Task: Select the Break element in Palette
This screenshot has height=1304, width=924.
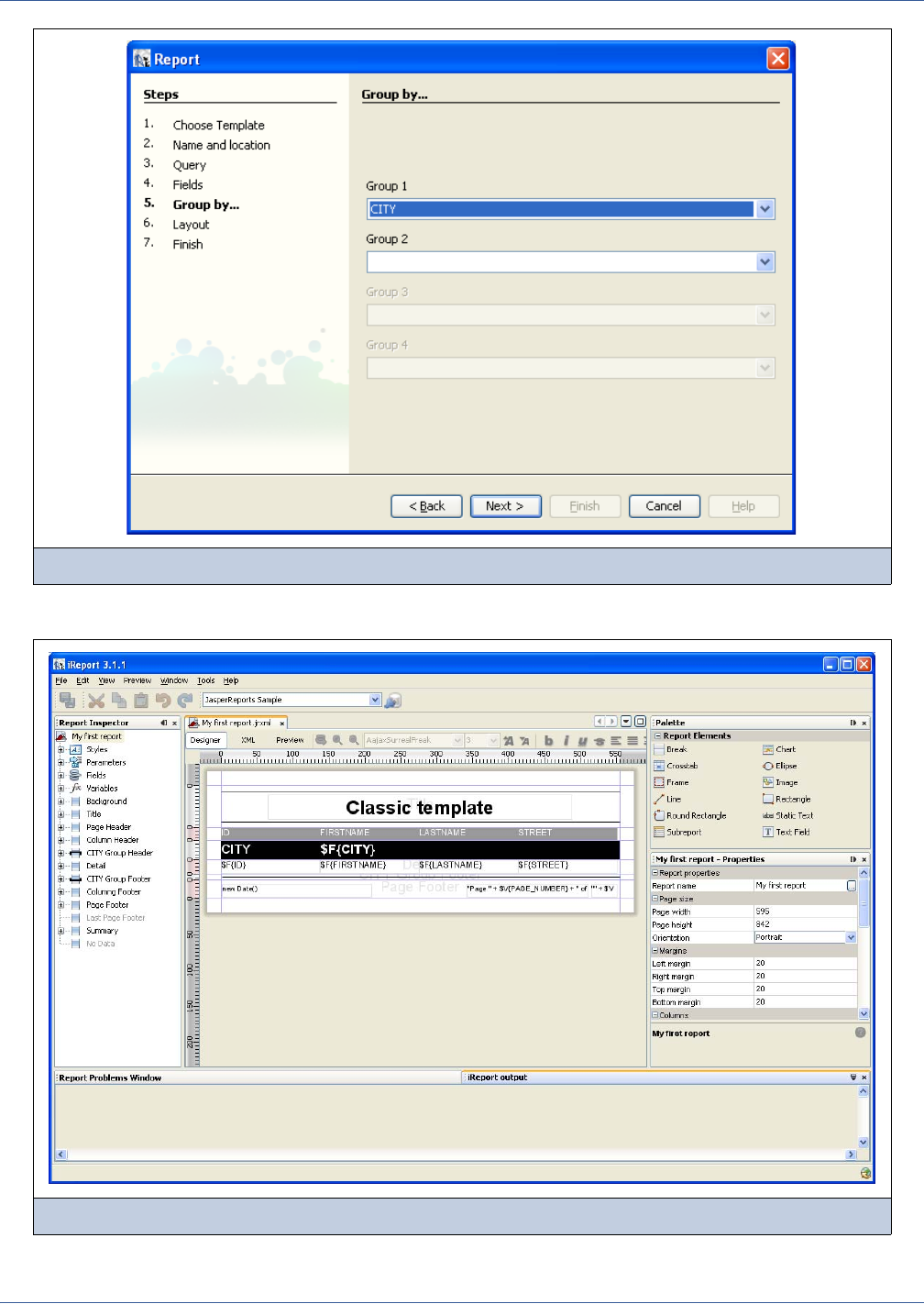Action: click(670, 749)
